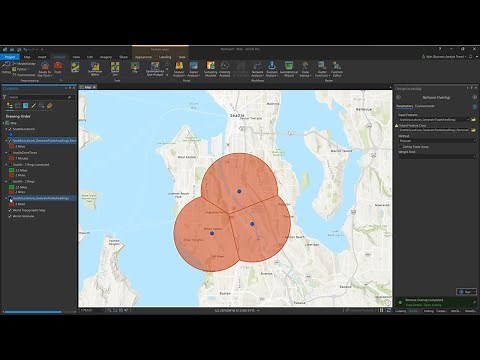Switch to the Map ribbon tab
Image resolution: width=480 pixels, height=360 pixels.
[27, 57]
